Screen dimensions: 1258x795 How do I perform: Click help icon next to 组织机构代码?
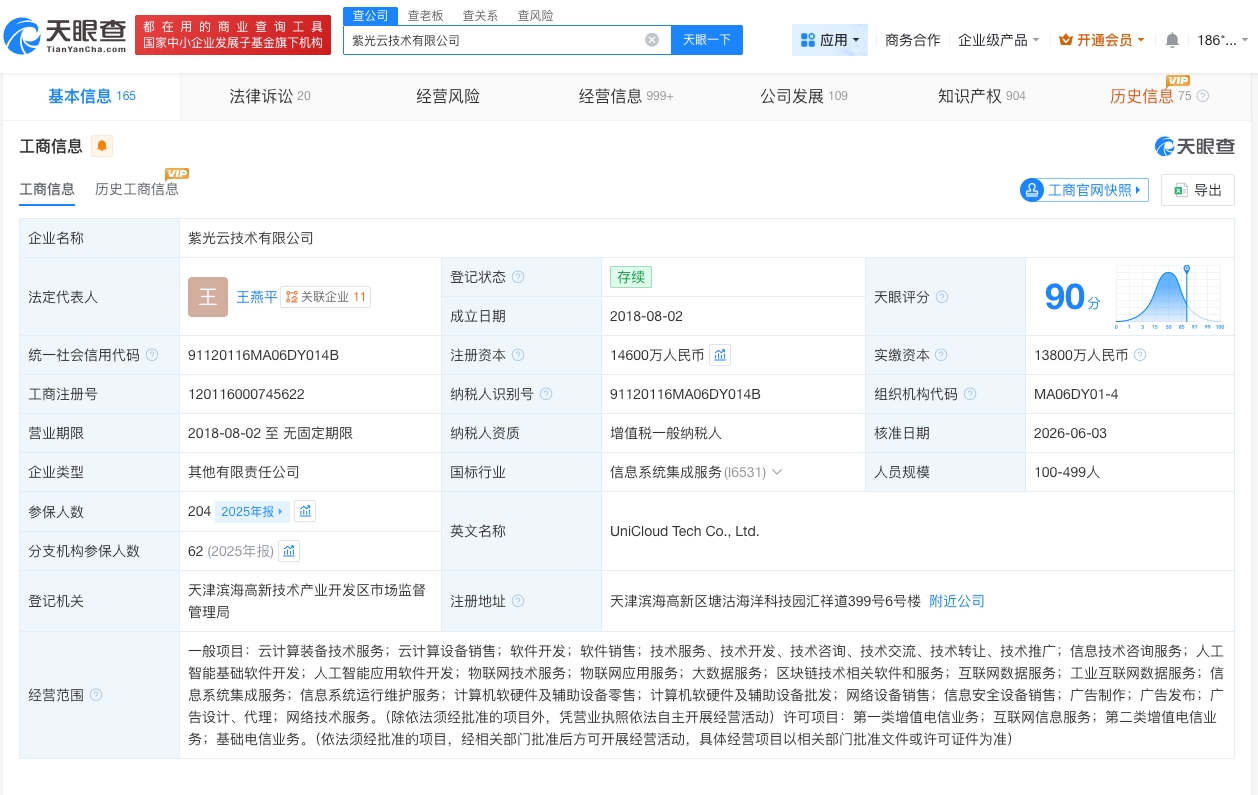point(970,394)
